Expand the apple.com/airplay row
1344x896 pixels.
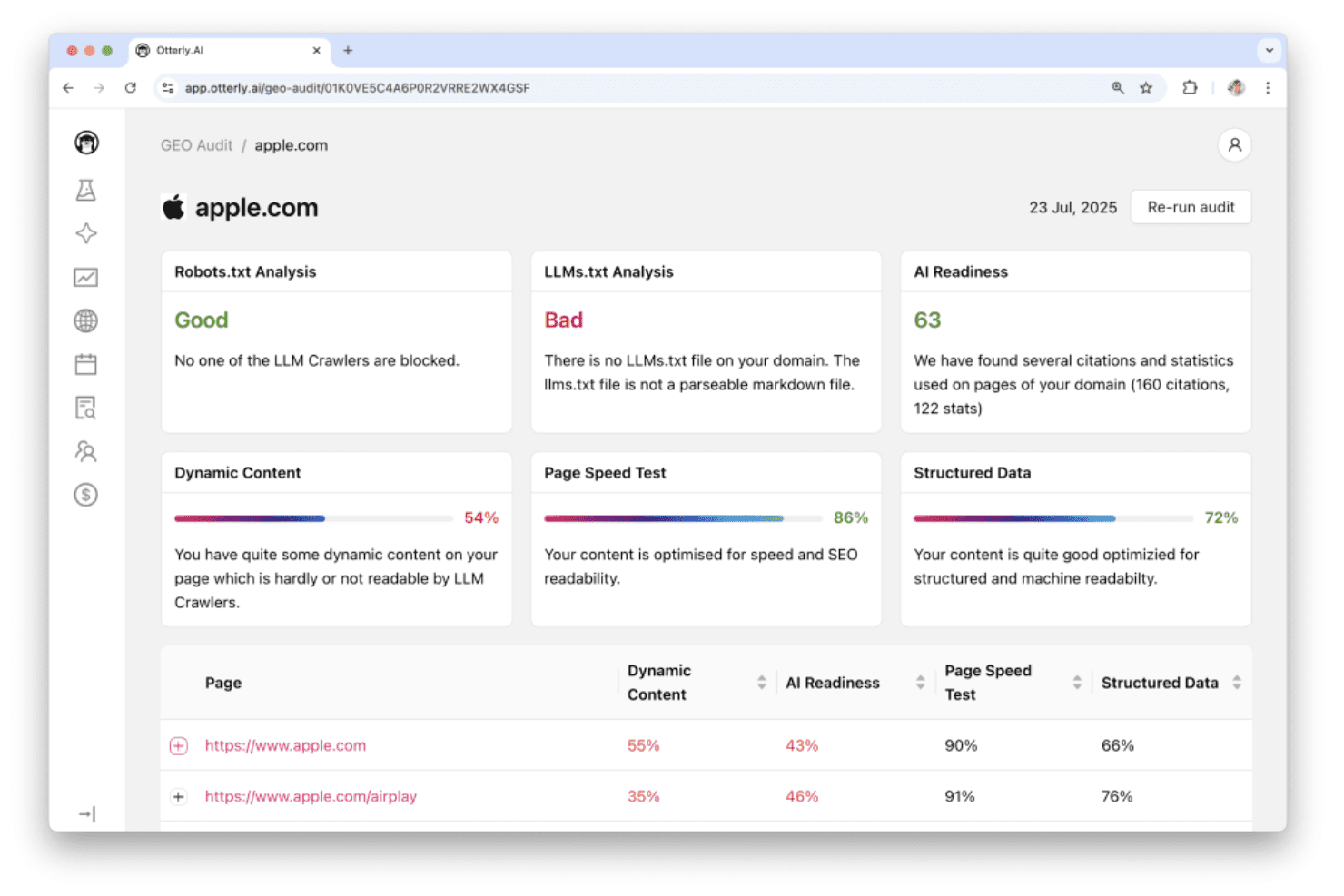[179, 797]
